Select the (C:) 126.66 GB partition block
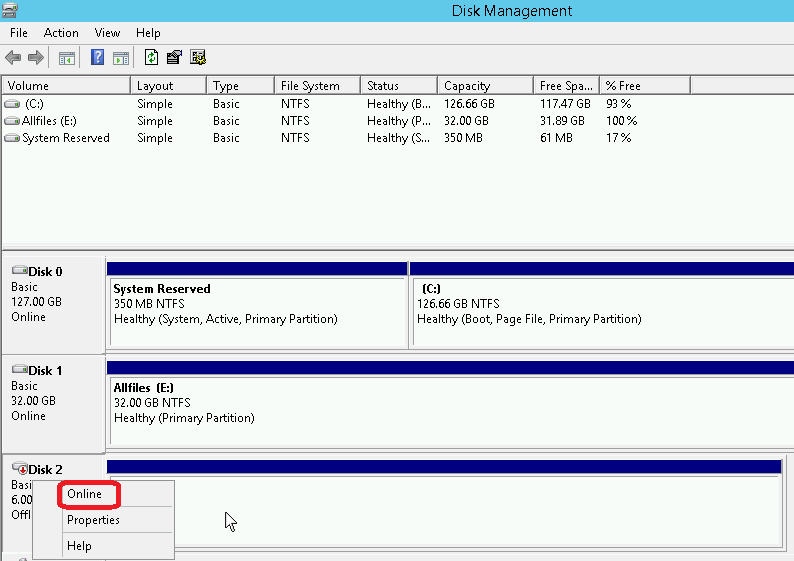This screenshot has width=794, height=561. pos(602,305)
